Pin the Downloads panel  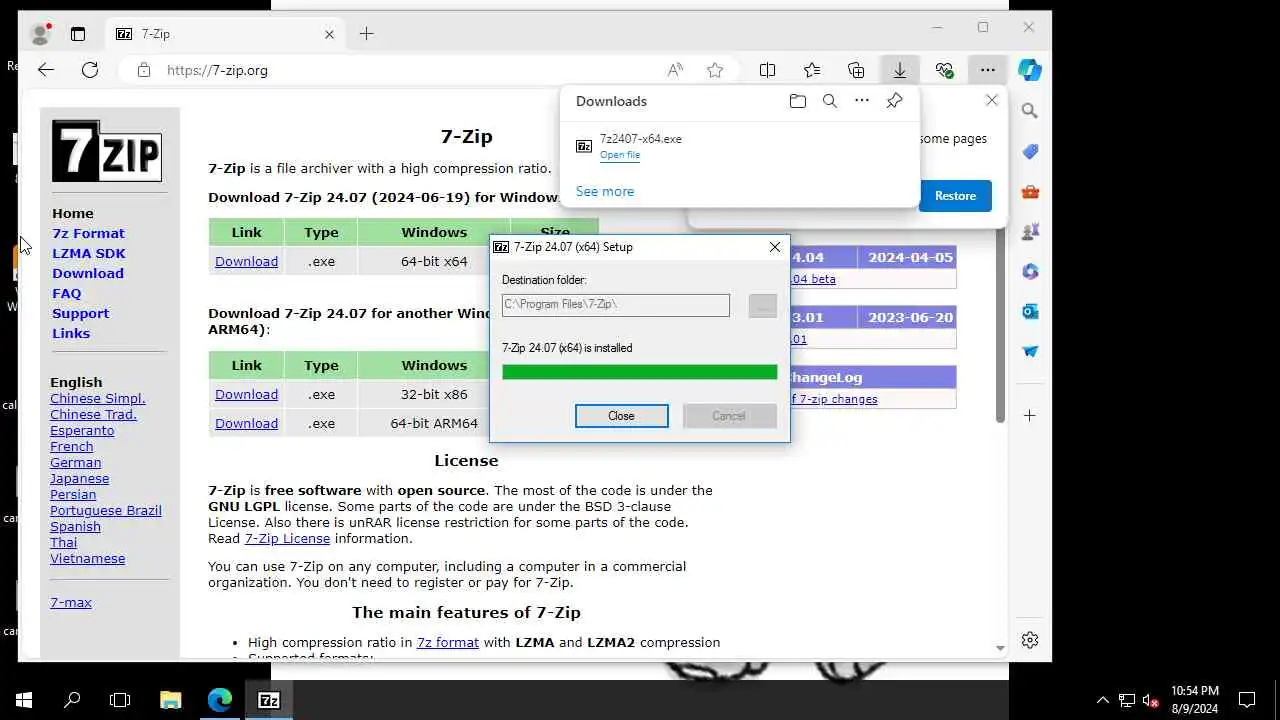click(x=894, y=101)
